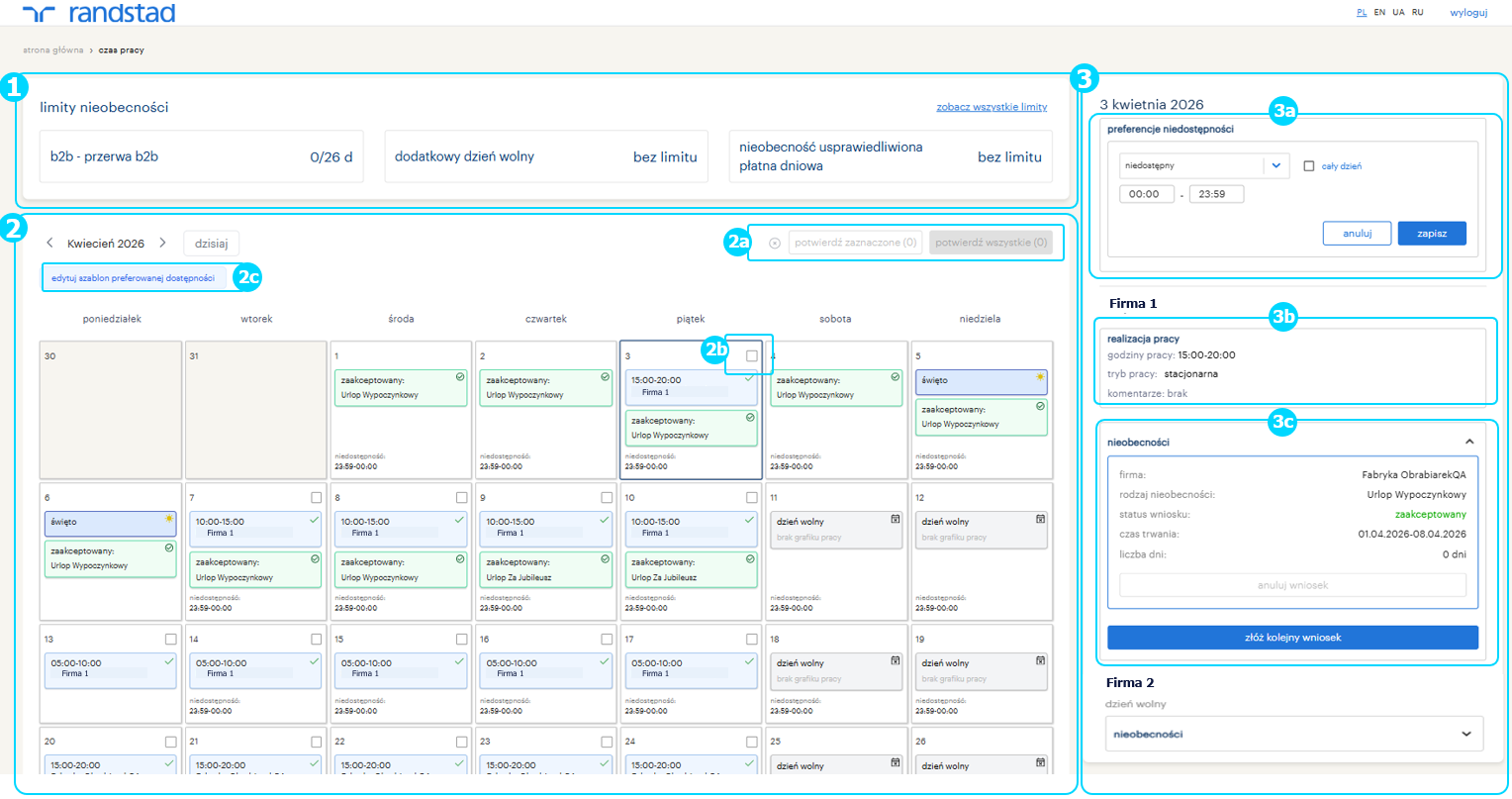This screenshot has height=799, width=1512.
Task: Click the 'złóż kolejny wniosek' button
Action: (x=1292, y=638)
